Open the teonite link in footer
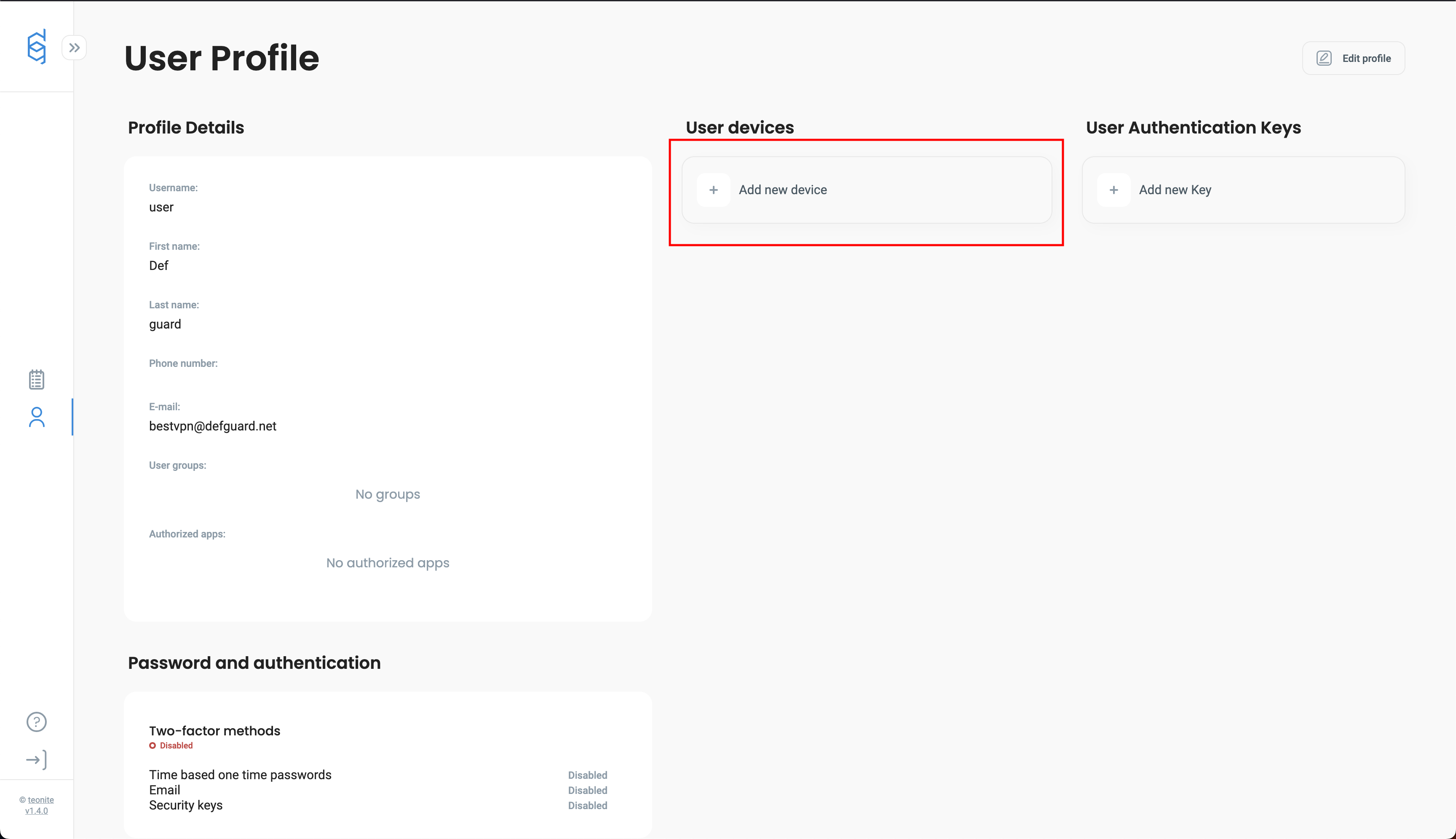The height and width of the screenshot is (839, 1456). (40, 800)
